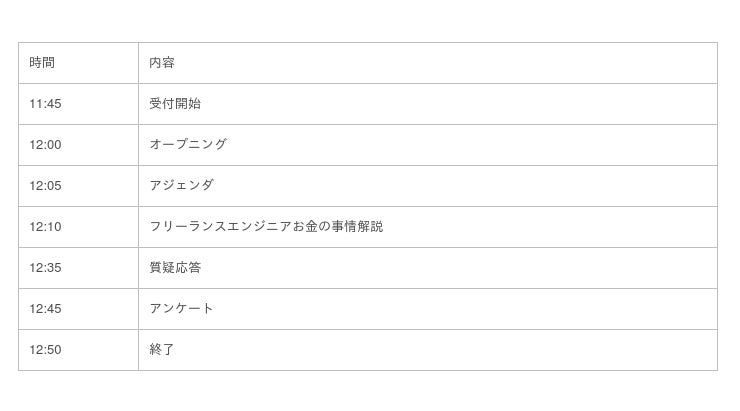Image resolution: width=740 pixels, height=411 pixels.
Task: Click the 終了 entry
Action: point(162,350)
